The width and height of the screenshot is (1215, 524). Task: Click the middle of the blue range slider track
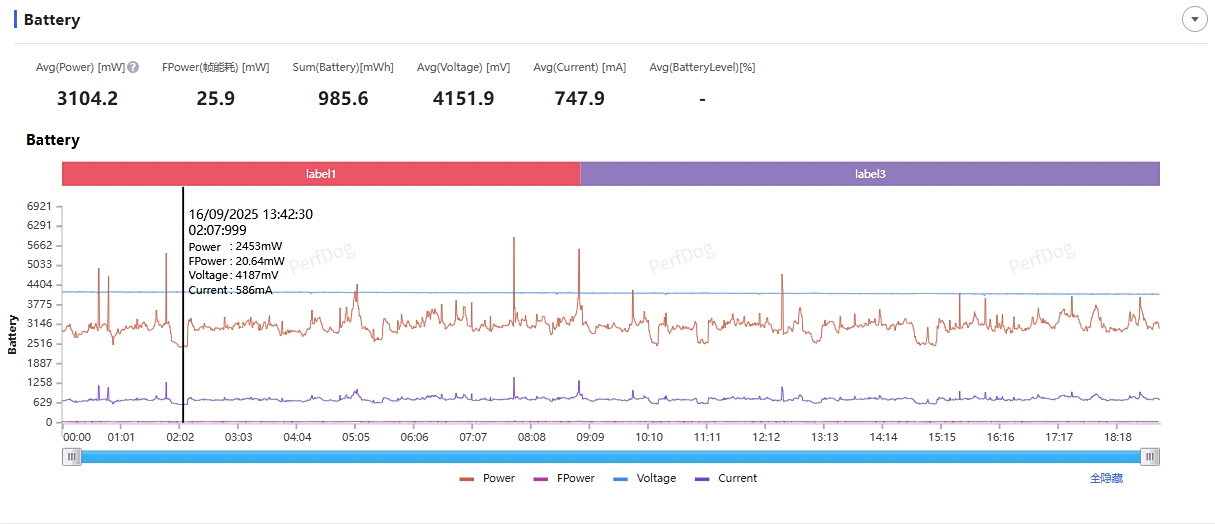pyautogui.click(x=611, y=457)
